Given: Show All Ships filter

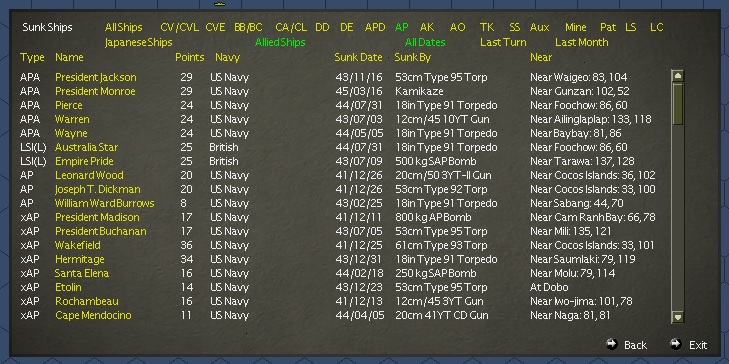Looking at the screenshot, I should pyautogui.click(x=123, y=27).
